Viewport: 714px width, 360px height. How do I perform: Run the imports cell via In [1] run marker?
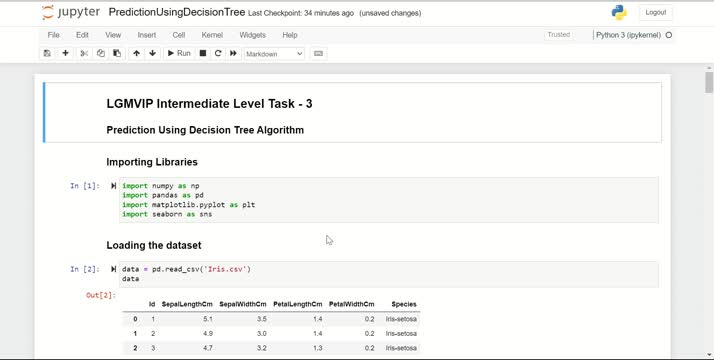pyautogui.click(x=113, y=186)
